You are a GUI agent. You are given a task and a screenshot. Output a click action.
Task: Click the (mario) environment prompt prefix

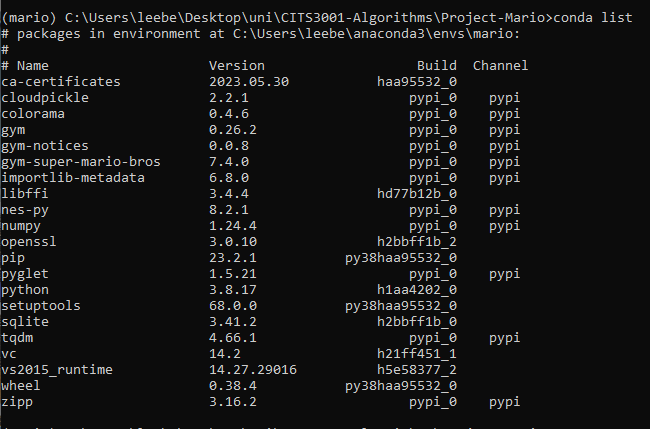pos(29,18)
